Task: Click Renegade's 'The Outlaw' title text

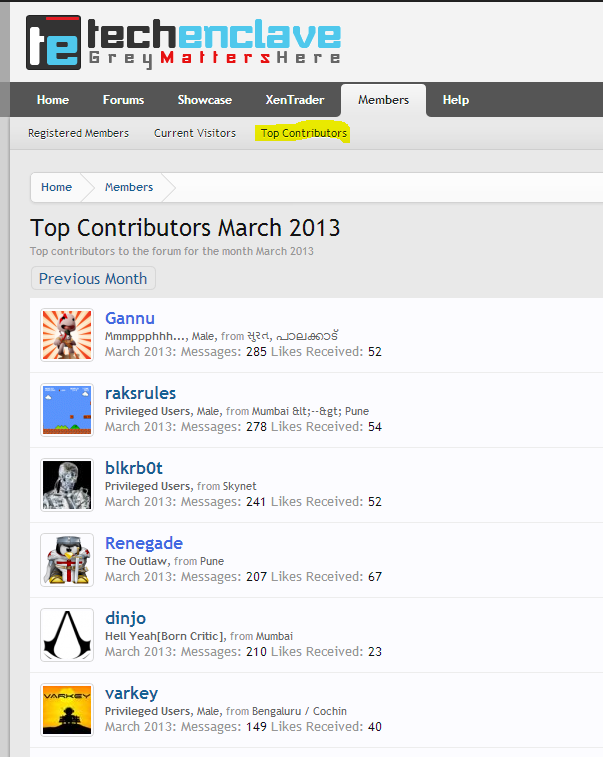Action: 136,561
